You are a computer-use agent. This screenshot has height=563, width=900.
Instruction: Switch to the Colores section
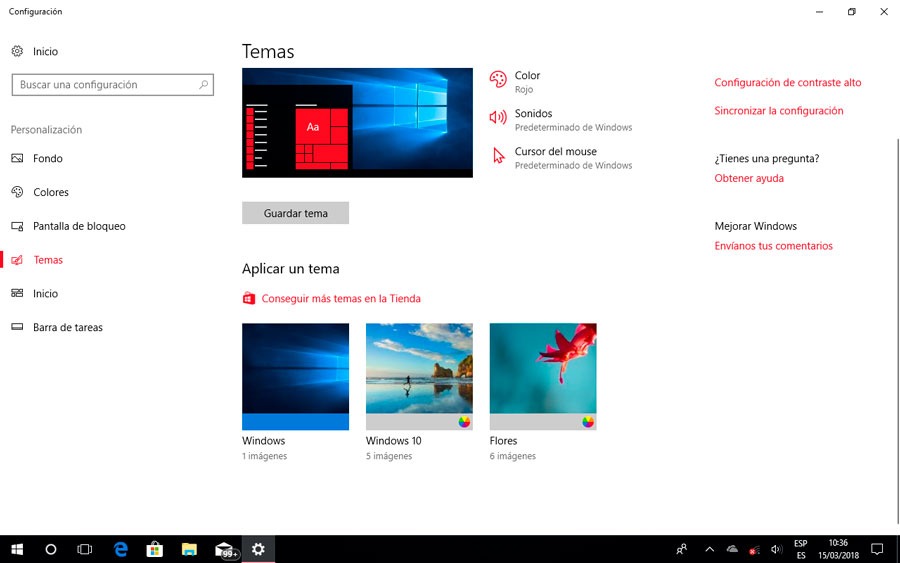[50, 192]
